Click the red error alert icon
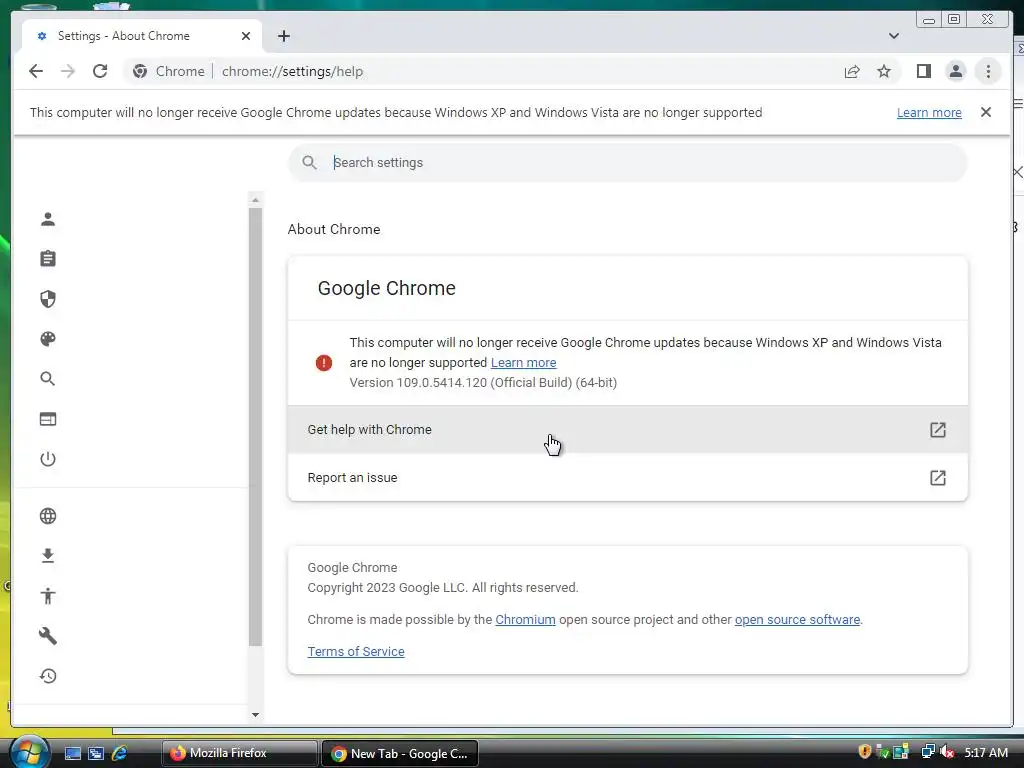1024x768 pixels. pos(323,362)
